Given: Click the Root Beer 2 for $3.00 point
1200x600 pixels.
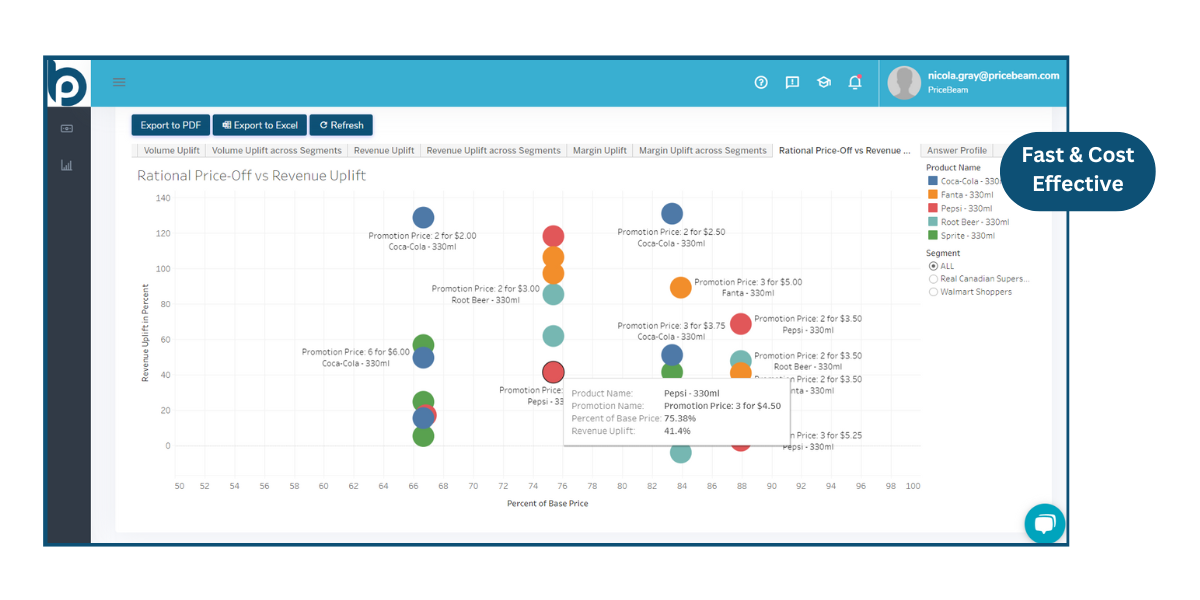Looking at the screenshot, I should tap(553, 294).
